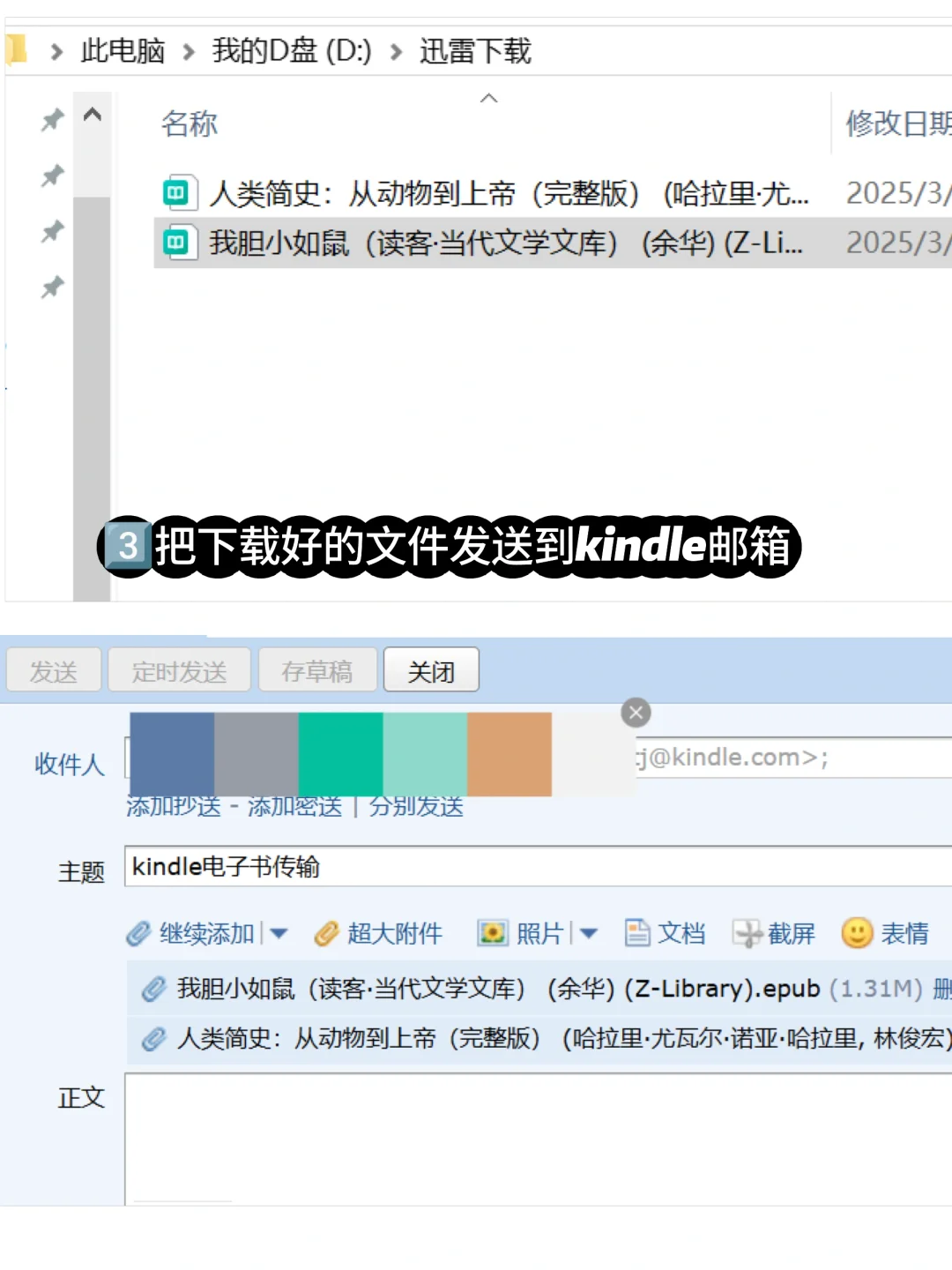Image resolution: width=952 pixels, height=1270 pixels.
Task: Click the paperclip icon of 我胆小如鼠 attachment
Action: 153,989
